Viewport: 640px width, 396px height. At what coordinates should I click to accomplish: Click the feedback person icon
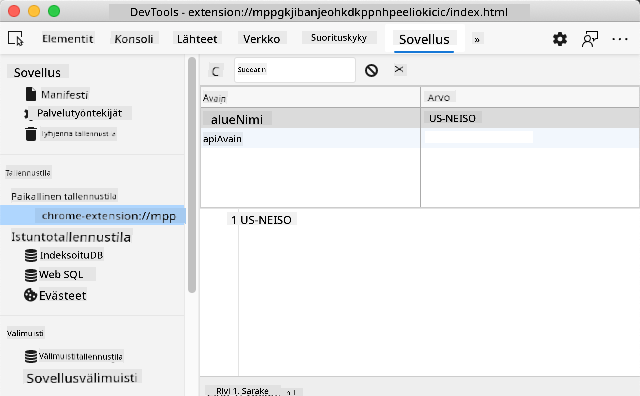click(x=589, y=39)
